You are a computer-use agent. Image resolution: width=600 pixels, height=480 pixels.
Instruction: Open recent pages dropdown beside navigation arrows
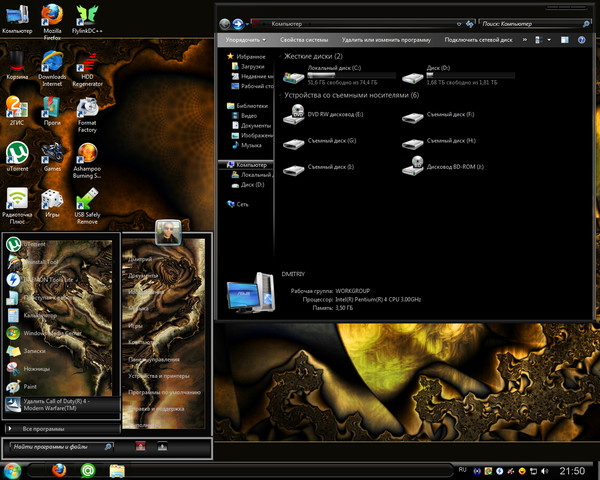(x=247, y=24)
